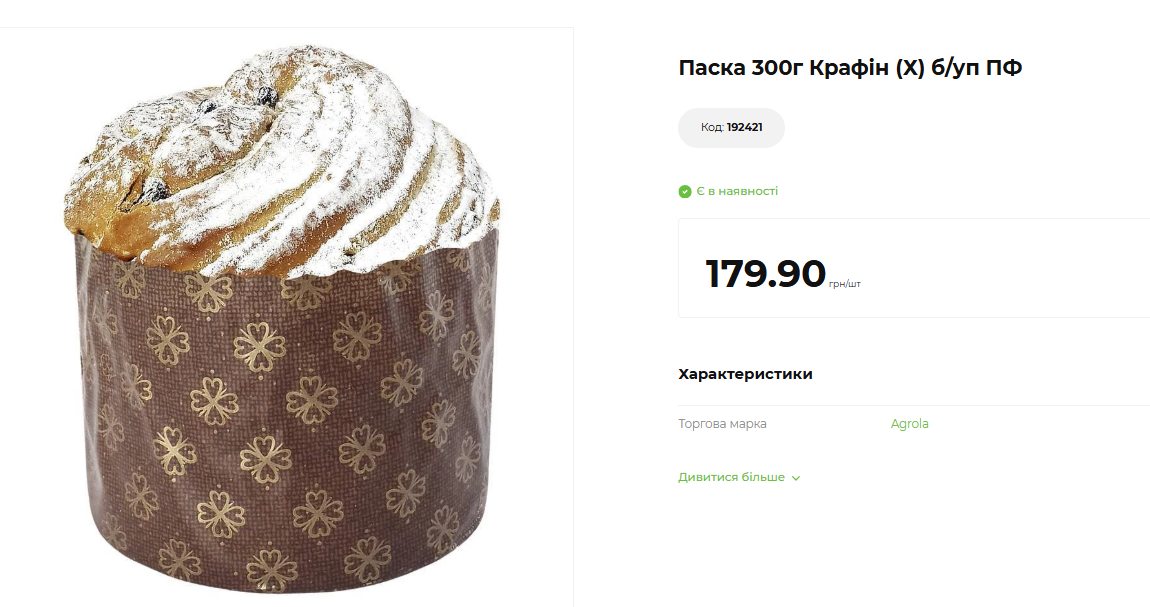Open the Agrola brand page
Image resolution: width=1150 pixels, height=607 pixels.
pyautogui.click(x=908, y=423)
